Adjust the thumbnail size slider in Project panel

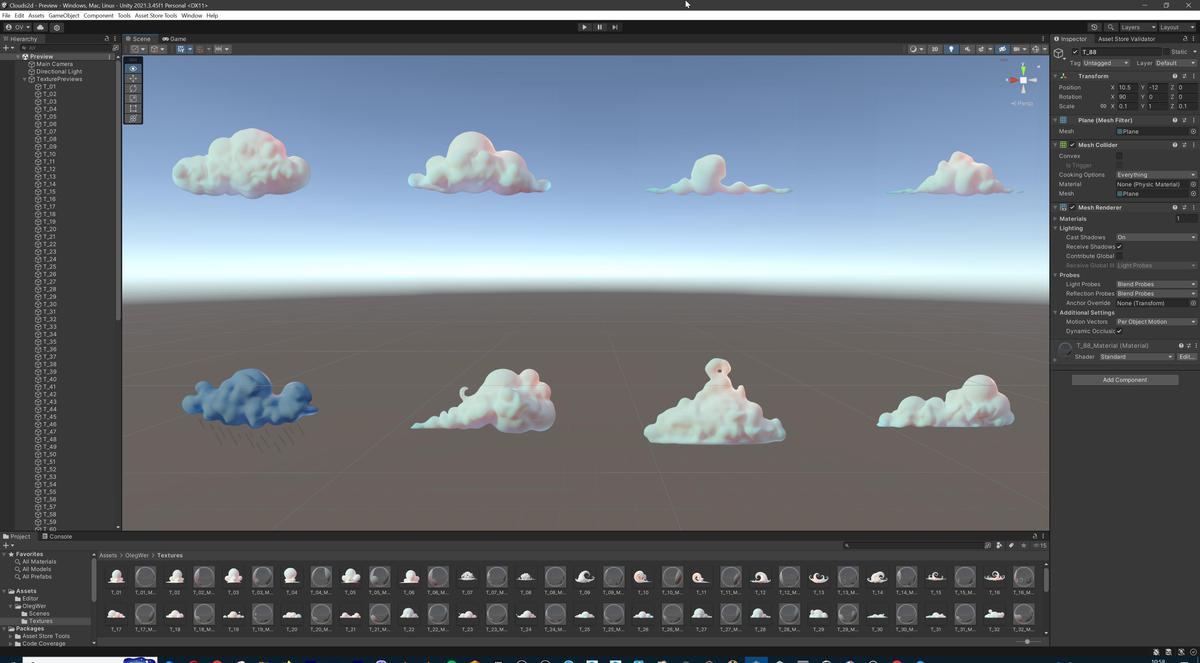1028,641
